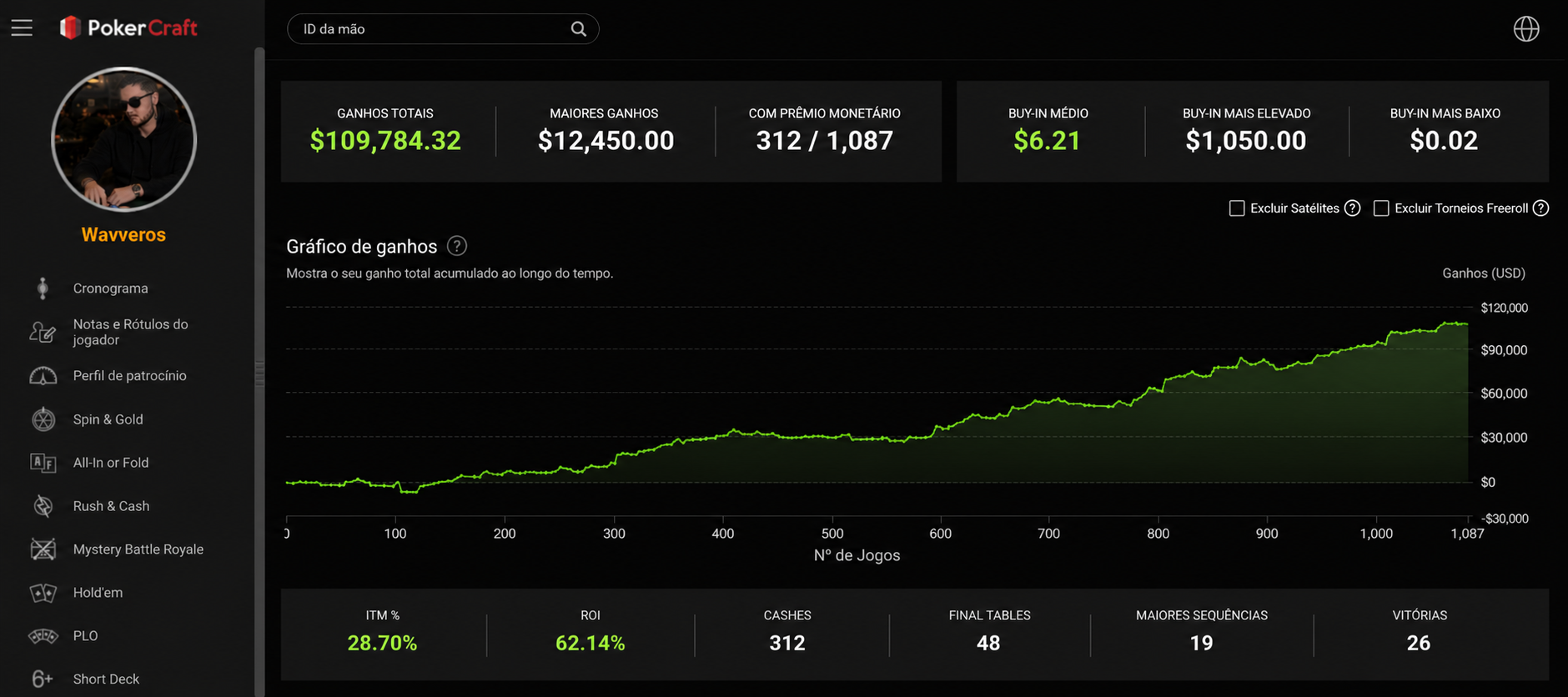The image size is (1568, 697).
Task: Click the Perfil de patrocínio gauge icon
Action: pos(43,376)
